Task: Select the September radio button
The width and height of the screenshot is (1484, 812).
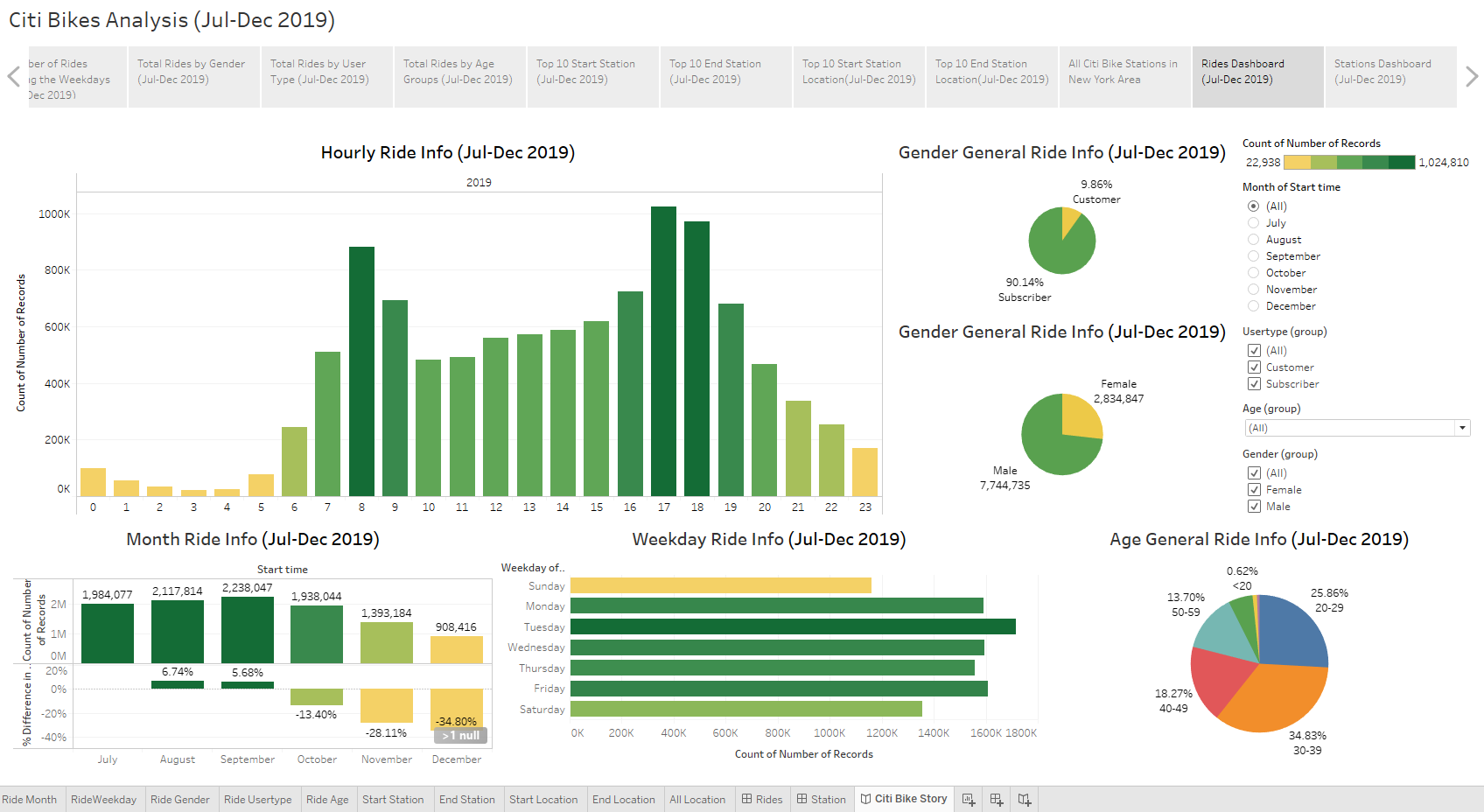Action: pos(1253,256)
